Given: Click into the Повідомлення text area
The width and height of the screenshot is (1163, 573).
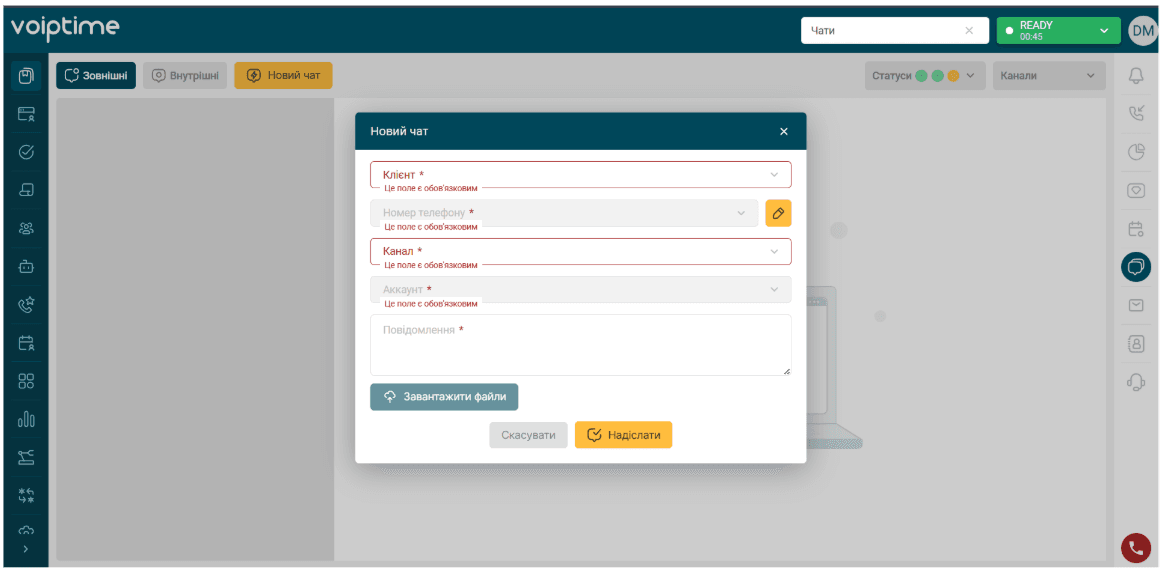Looking at the screenshot, I should point(581,345).
